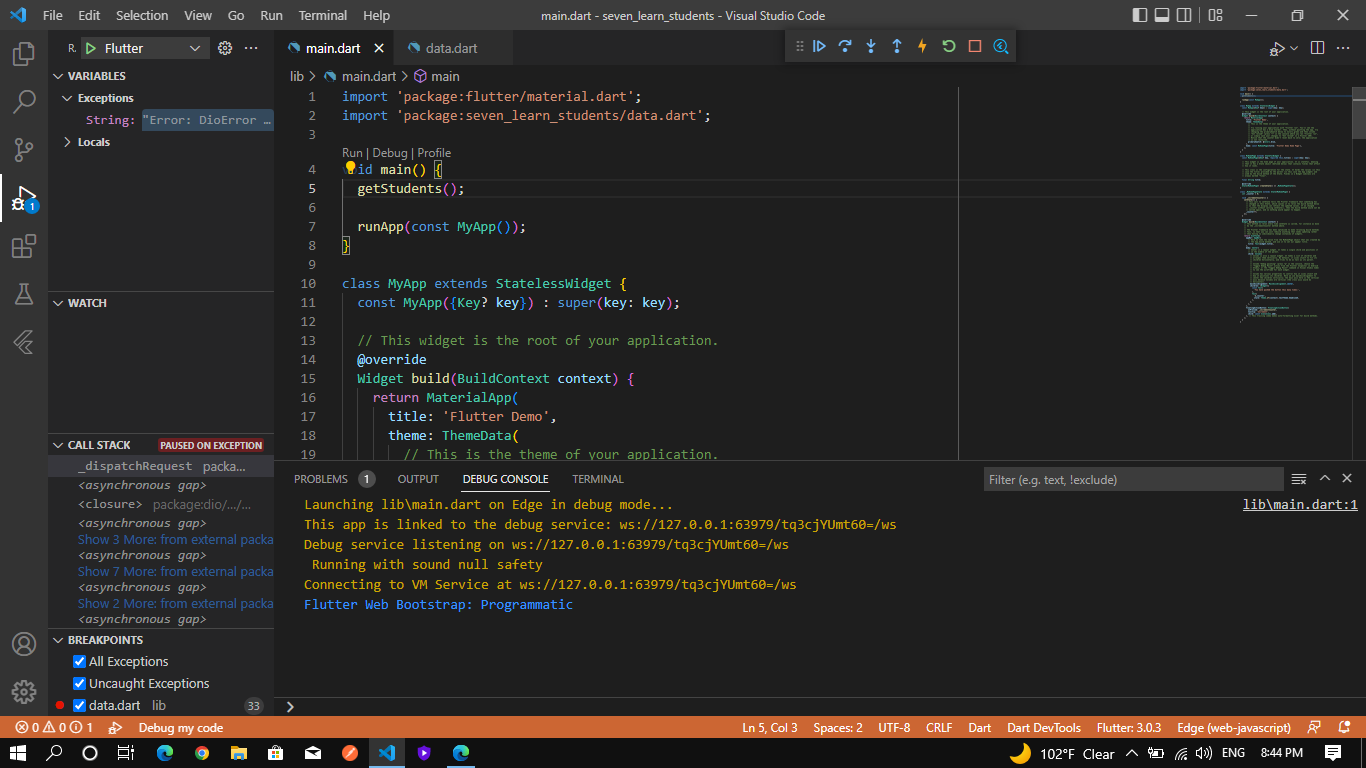Click the lightbulb code action icon
The image size is (1366, 768).
point(350,169)
